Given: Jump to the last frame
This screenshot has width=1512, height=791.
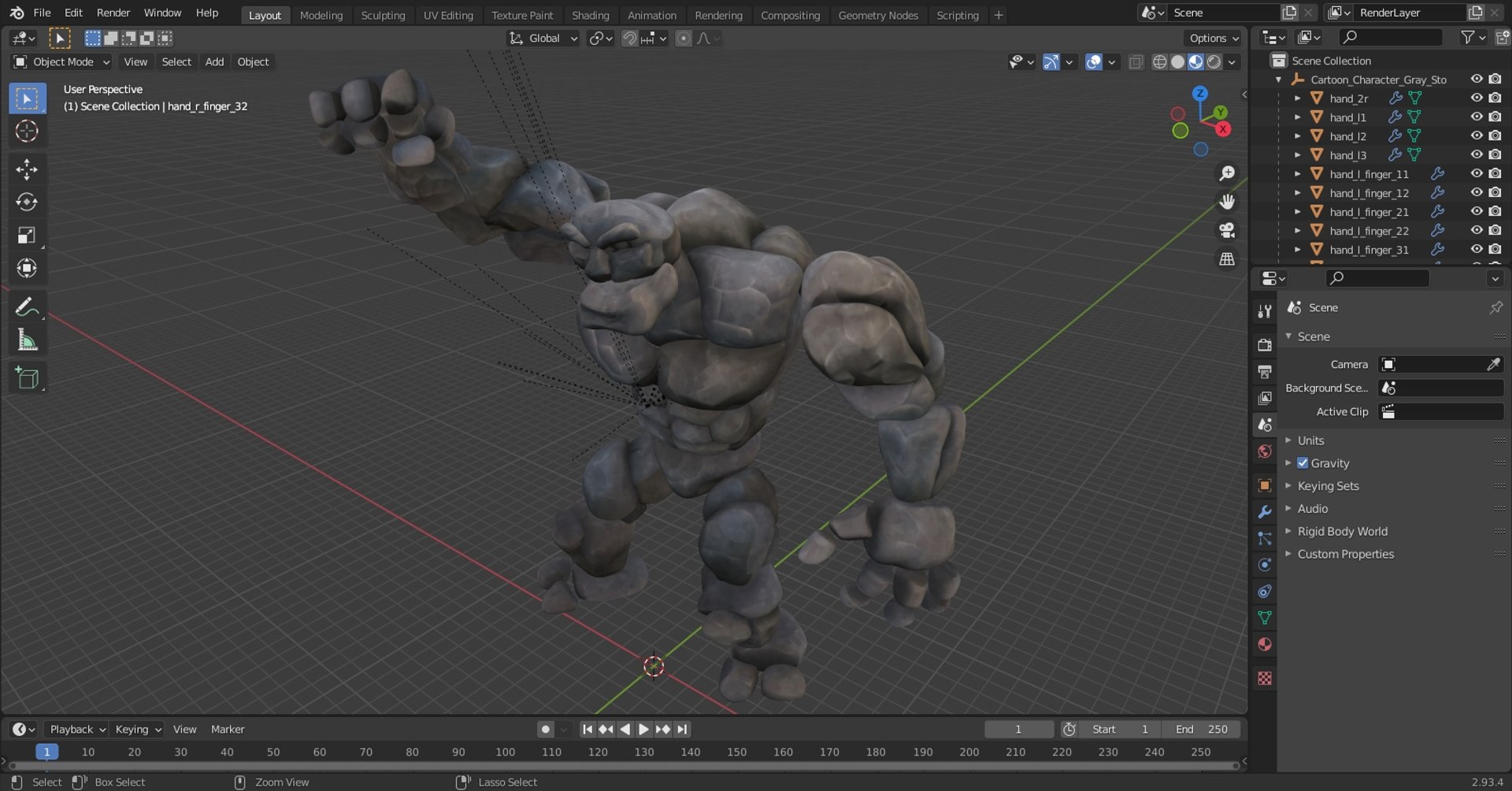Looking at the screenshot, I should click(682, 730).
